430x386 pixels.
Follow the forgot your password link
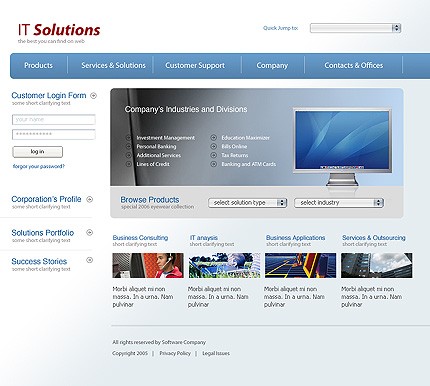pyautogui.click(x=39, y=166)
